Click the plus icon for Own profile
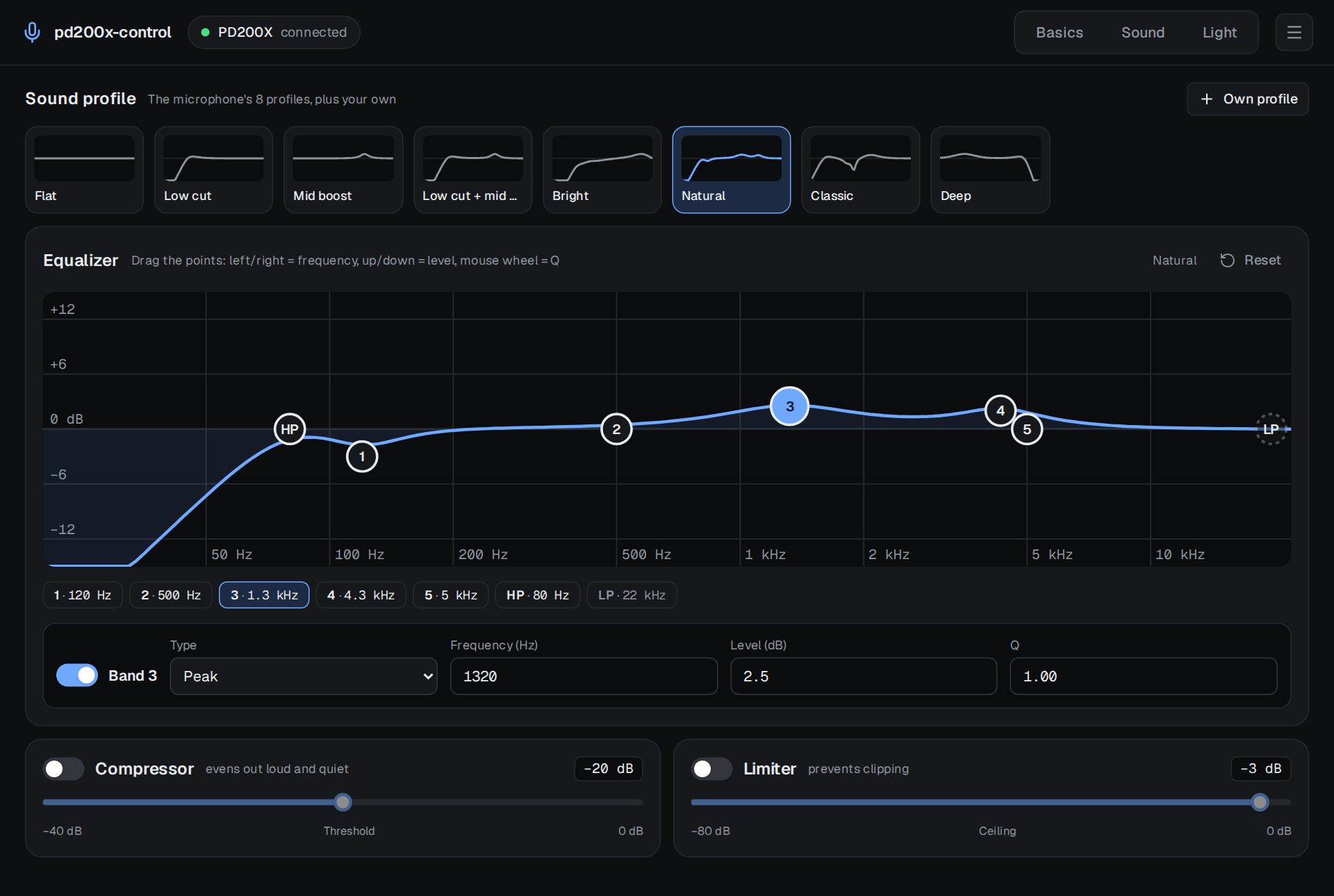1334x896 pixels. [1207, 99]
